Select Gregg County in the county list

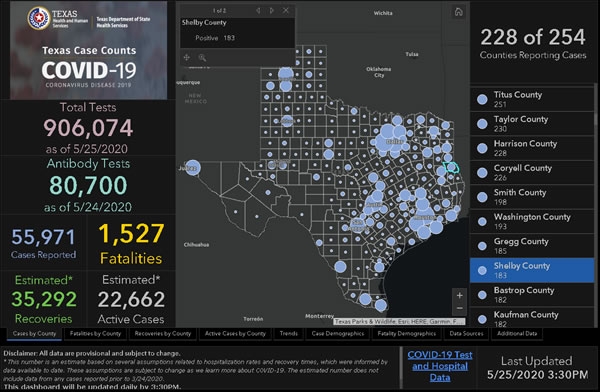point(532,246)
